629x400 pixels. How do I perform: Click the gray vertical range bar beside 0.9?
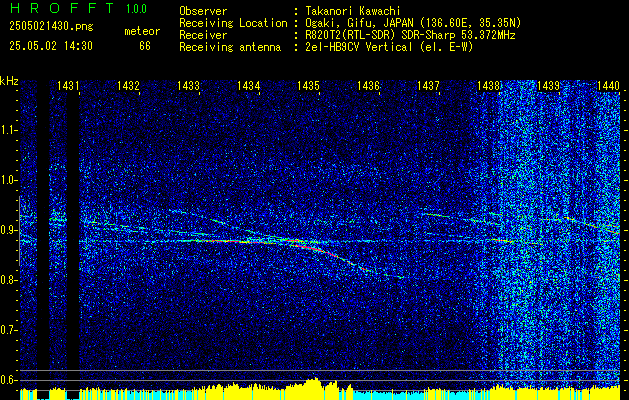19,231
